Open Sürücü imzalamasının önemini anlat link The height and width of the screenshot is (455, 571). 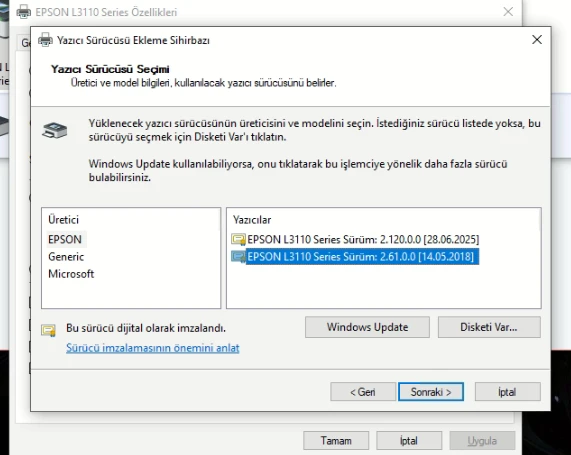coord(153,348)
